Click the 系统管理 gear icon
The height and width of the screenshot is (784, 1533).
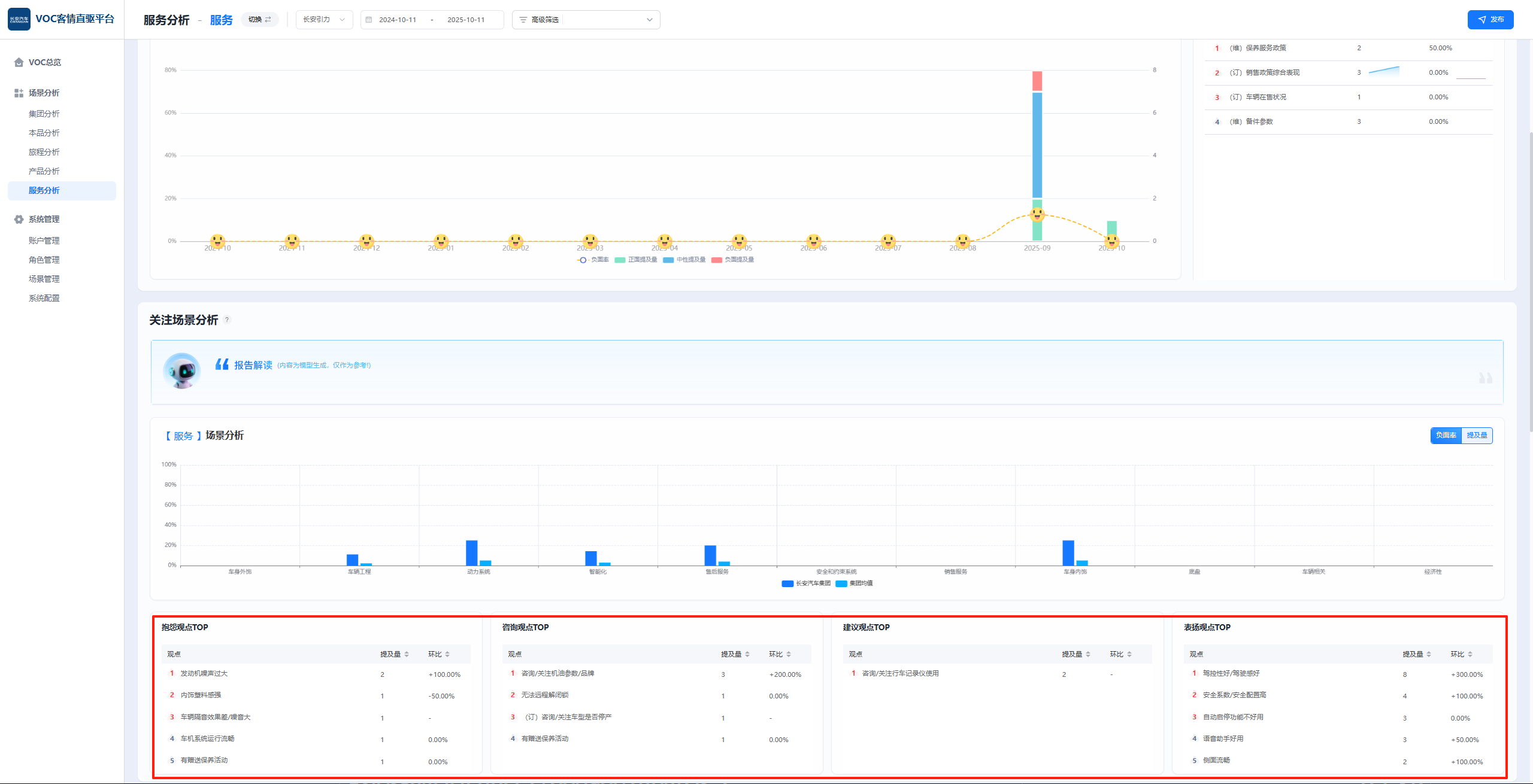pos(19,219)
